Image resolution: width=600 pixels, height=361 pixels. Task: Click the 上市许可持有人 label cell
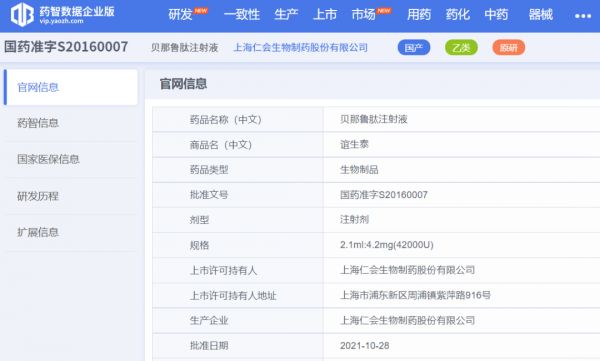[x=238, y=270]
